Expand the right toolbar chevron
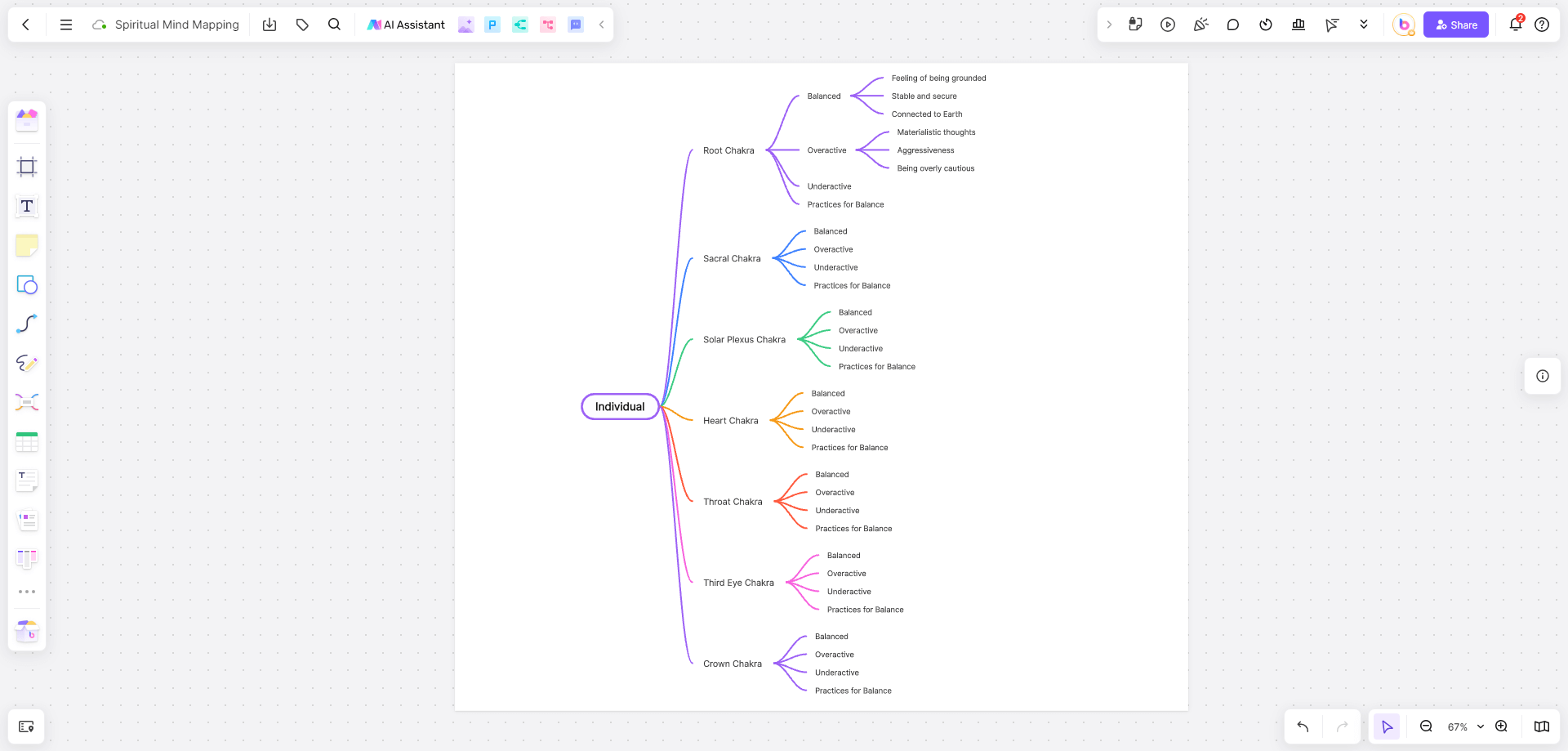1568x751 pixels. (x=1109, y=25)
